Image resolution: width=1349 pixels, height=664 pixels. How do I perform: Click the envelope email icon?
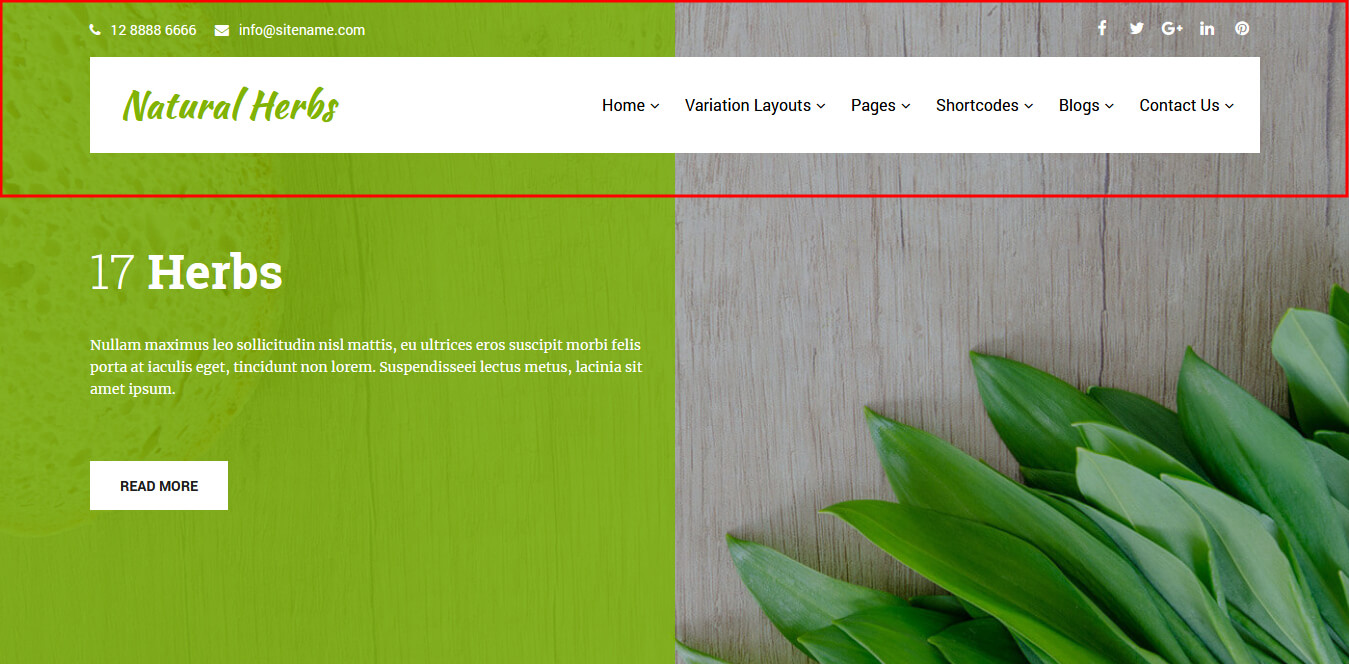coord(222,30)
